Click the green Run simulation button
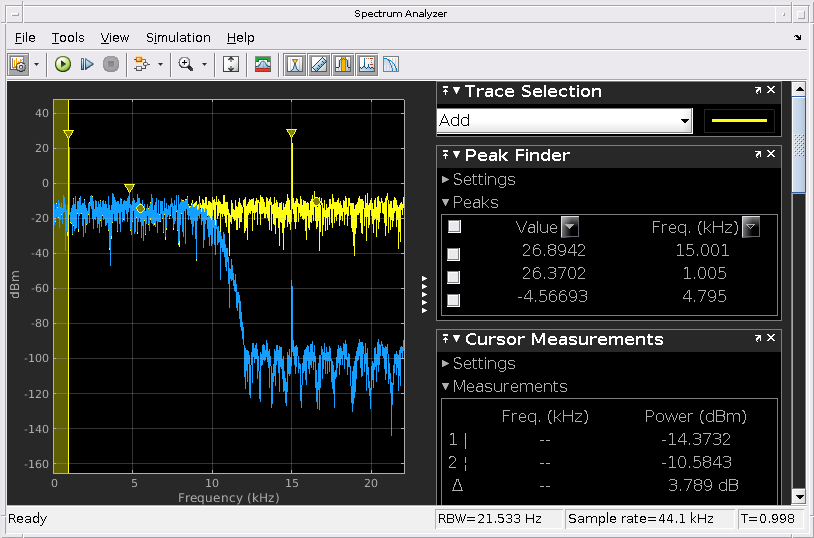The width and height of the screenshot is (814, 538). [x=63, y=64]
